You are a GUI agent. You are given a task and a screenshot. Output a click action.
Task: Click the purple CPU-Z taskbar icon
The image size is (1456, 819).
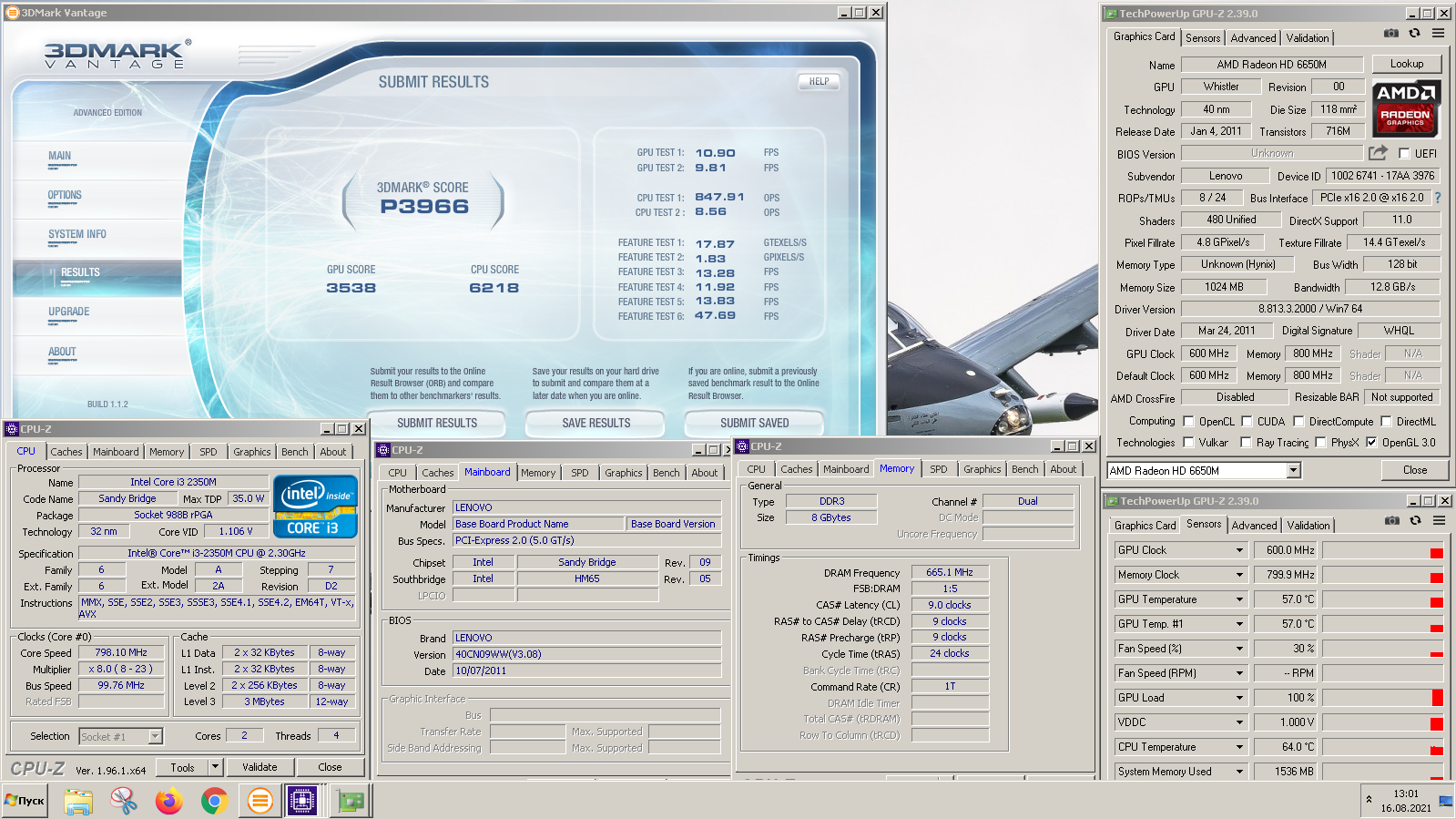click(x=301, y=802)
